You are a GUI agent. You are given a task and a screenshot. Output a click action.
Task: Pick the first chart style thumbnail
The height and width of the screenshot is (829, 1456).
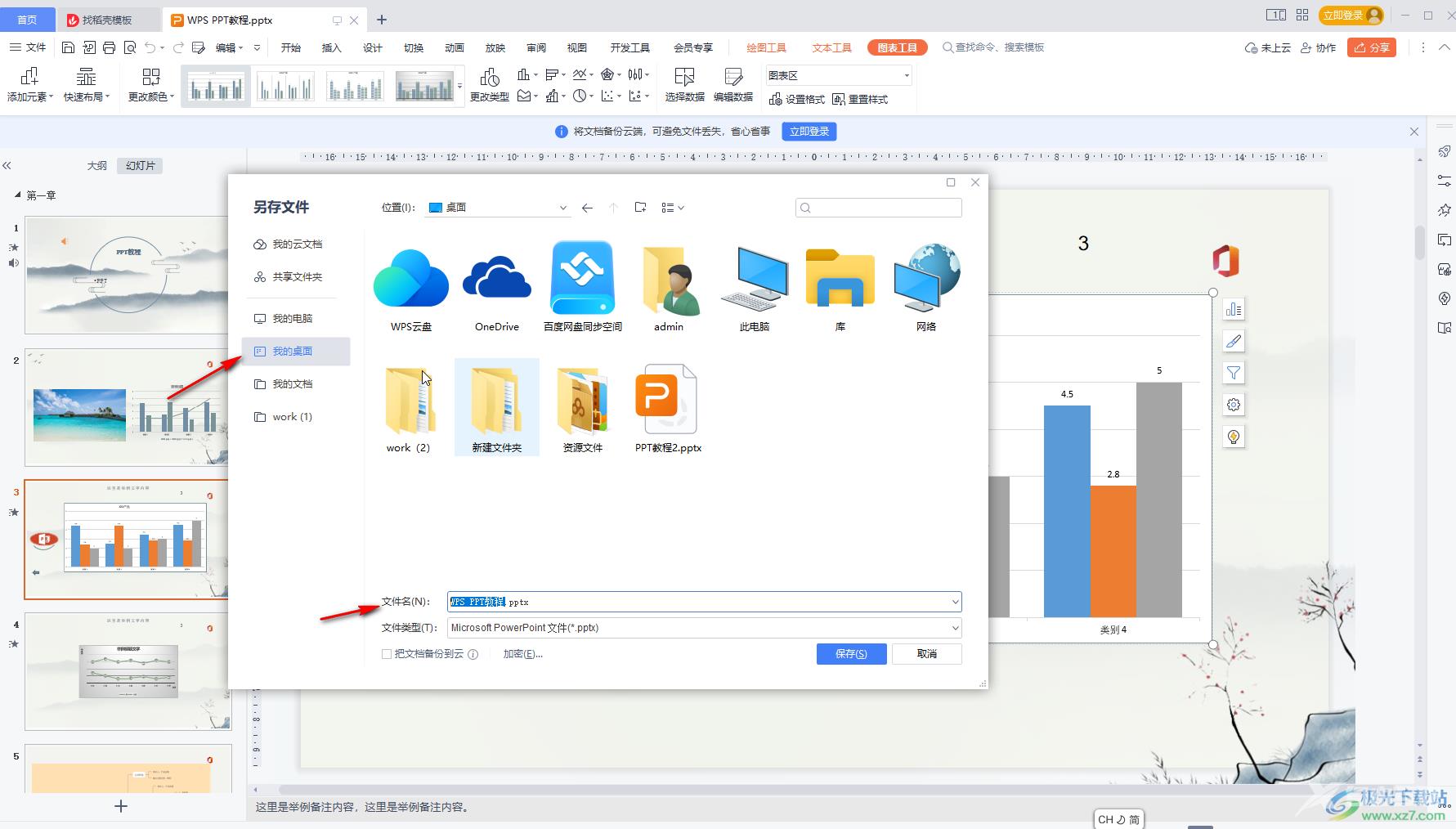point(216,85)
